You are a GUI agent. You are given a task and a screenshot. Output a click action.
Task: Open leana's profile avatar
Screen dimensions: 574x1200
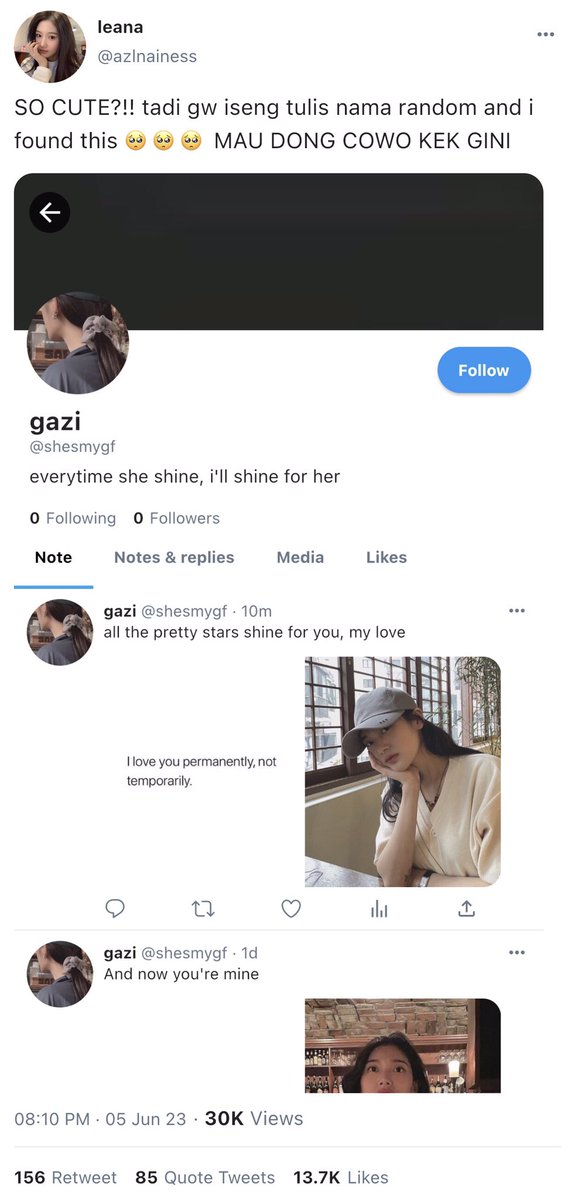(x=50, y=46)
